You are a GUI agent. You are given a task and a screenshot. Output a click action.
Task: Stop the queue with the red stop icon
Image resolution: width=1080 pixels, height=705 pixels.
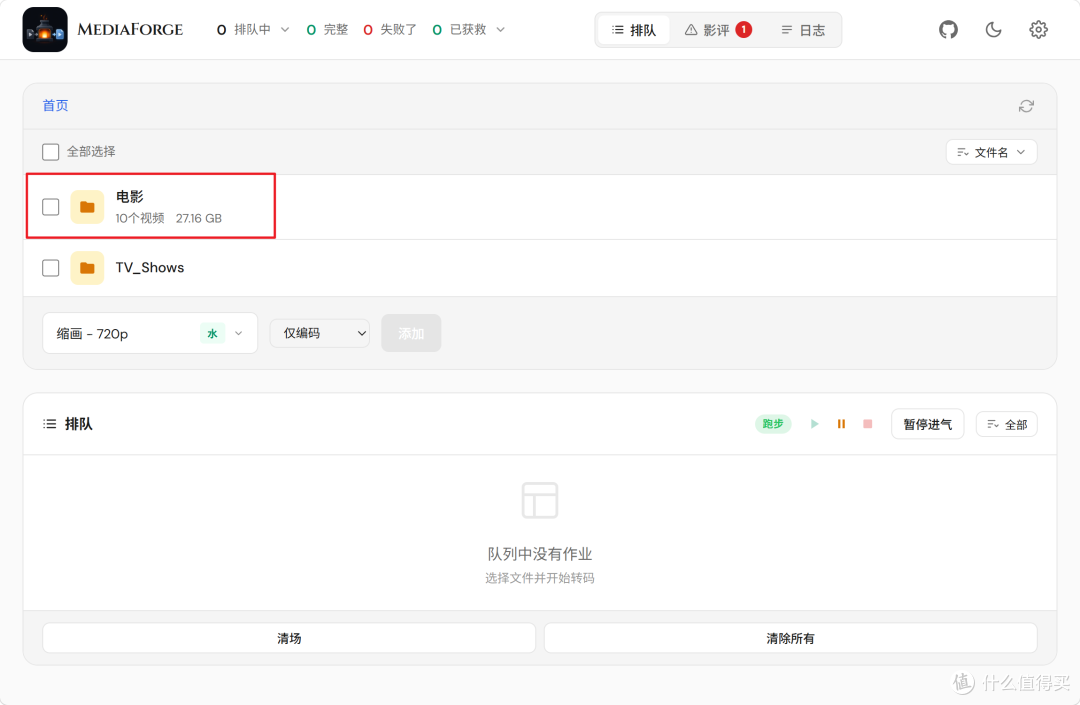click(868, 424)
